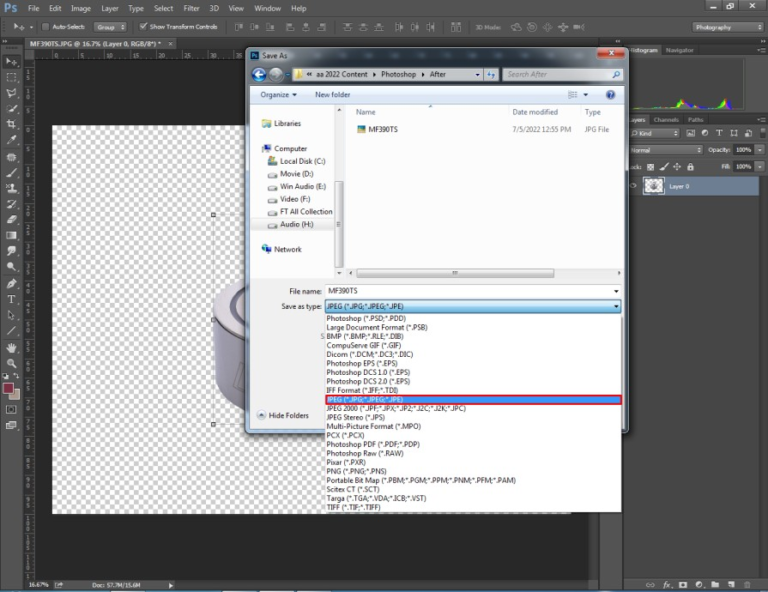Open the Image menu
This screenshot has width=768, height=592.
(81, 8)
